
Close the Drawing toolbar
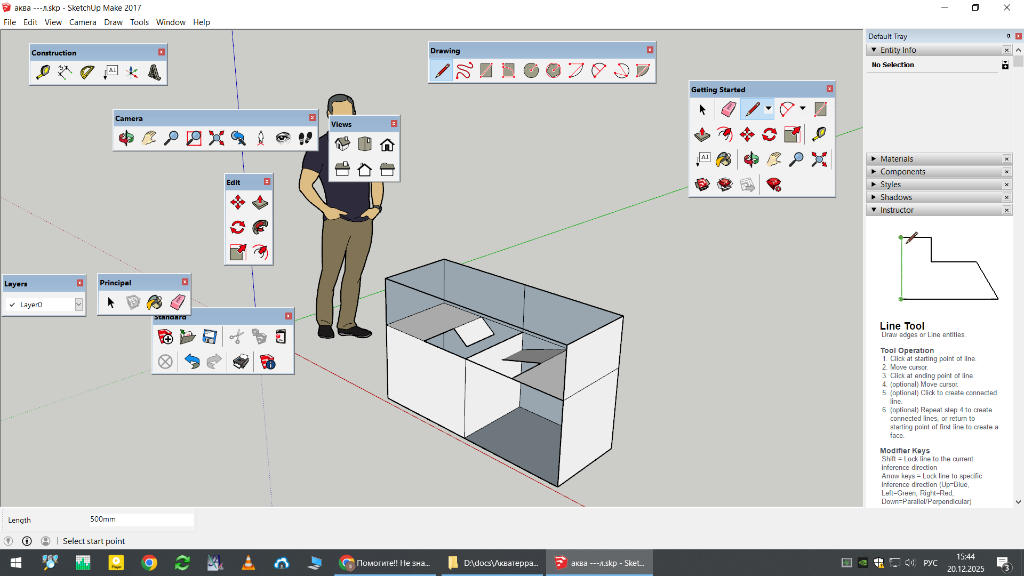[x=650, y=50]
